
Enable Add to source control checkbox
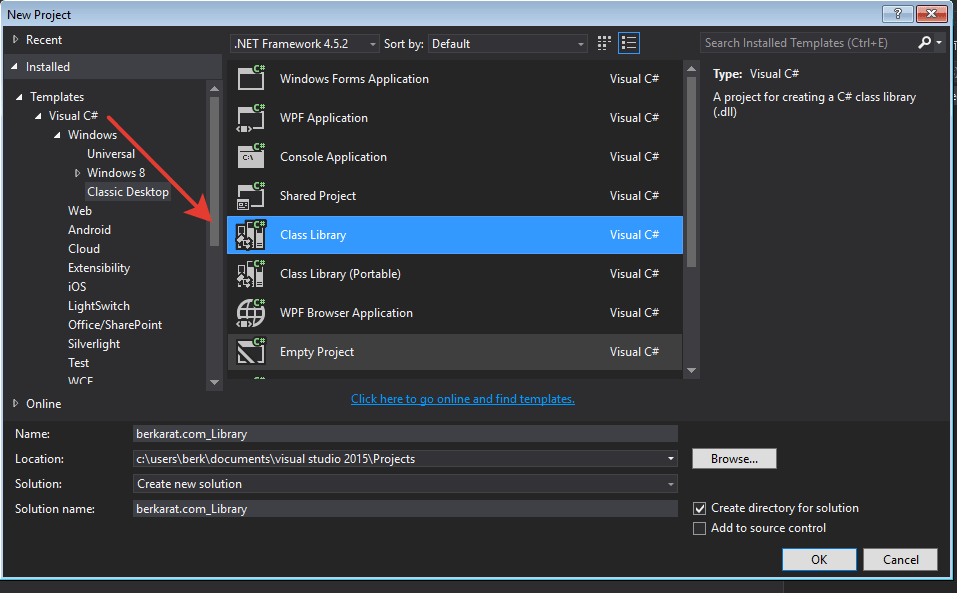click(x=699, y=528)
